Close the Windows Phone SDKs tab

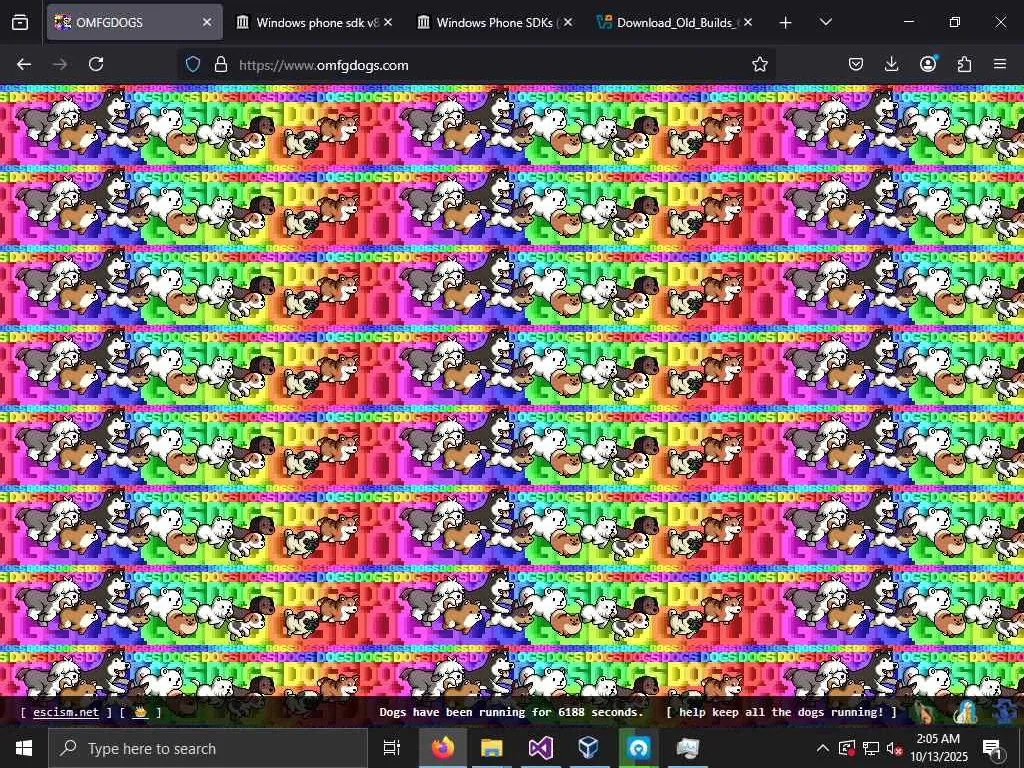pos(568,22)
